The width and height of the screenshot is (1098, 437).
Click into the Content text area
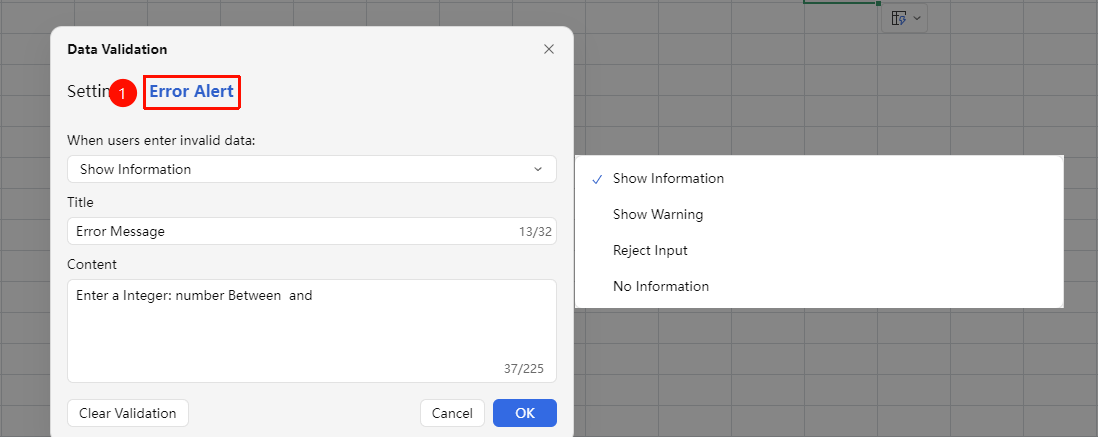pyautogui.click(x=312, y=331)
